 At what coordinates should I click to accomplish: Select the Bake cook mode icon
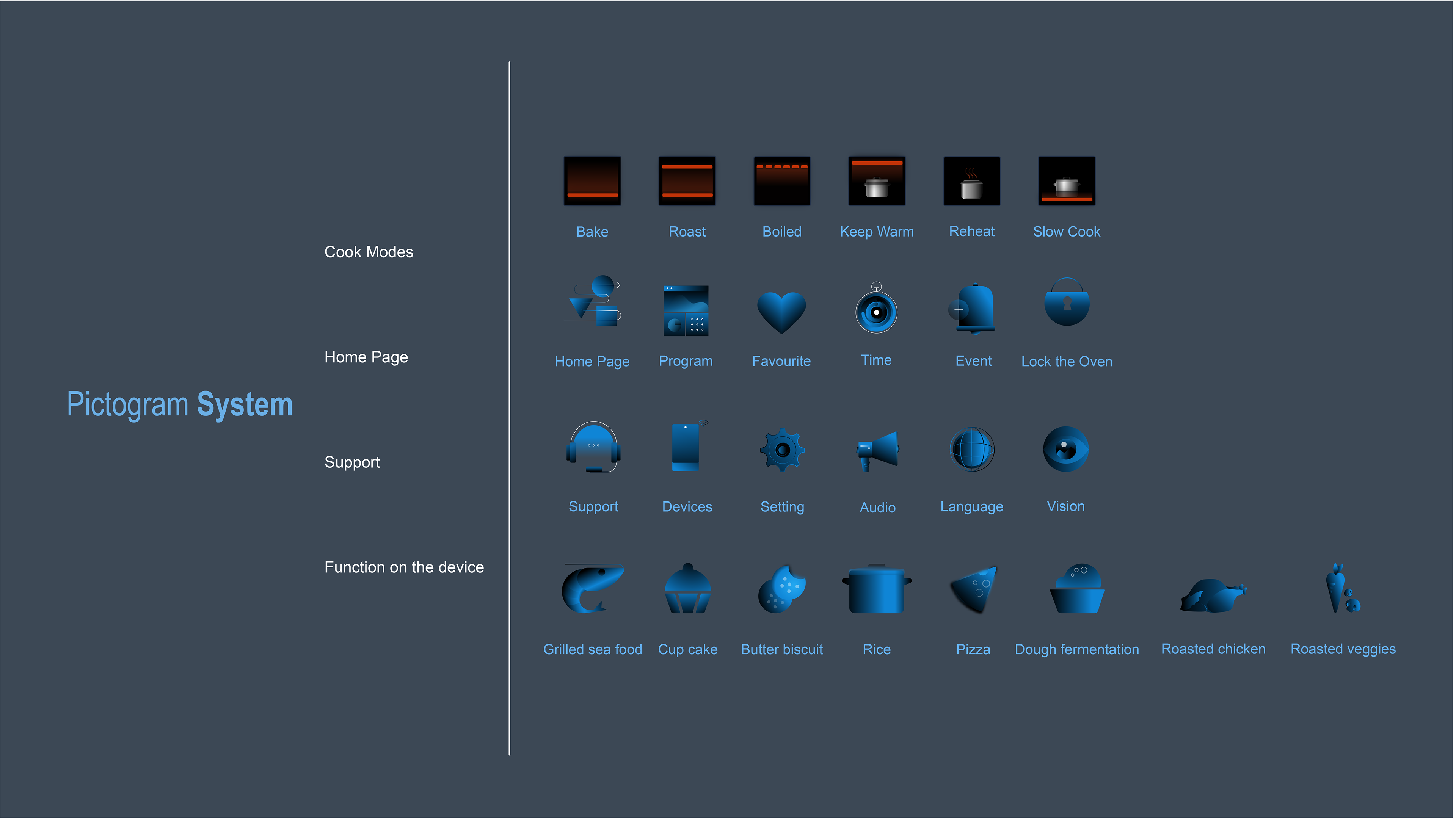pyautogui.click(x=592, y=181)
